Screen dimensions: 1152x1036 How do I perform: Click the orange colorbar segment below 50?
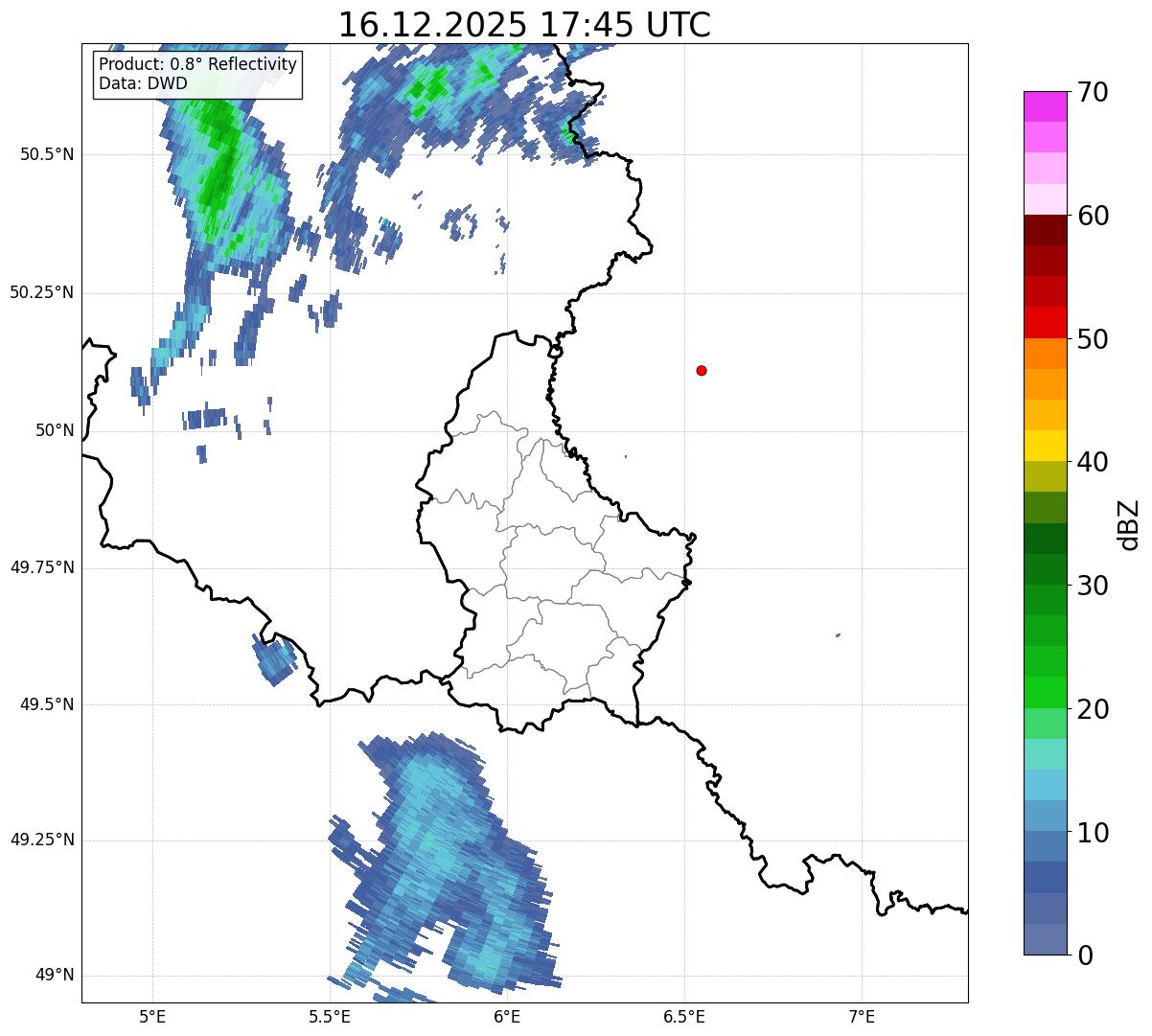[1044, 354]
